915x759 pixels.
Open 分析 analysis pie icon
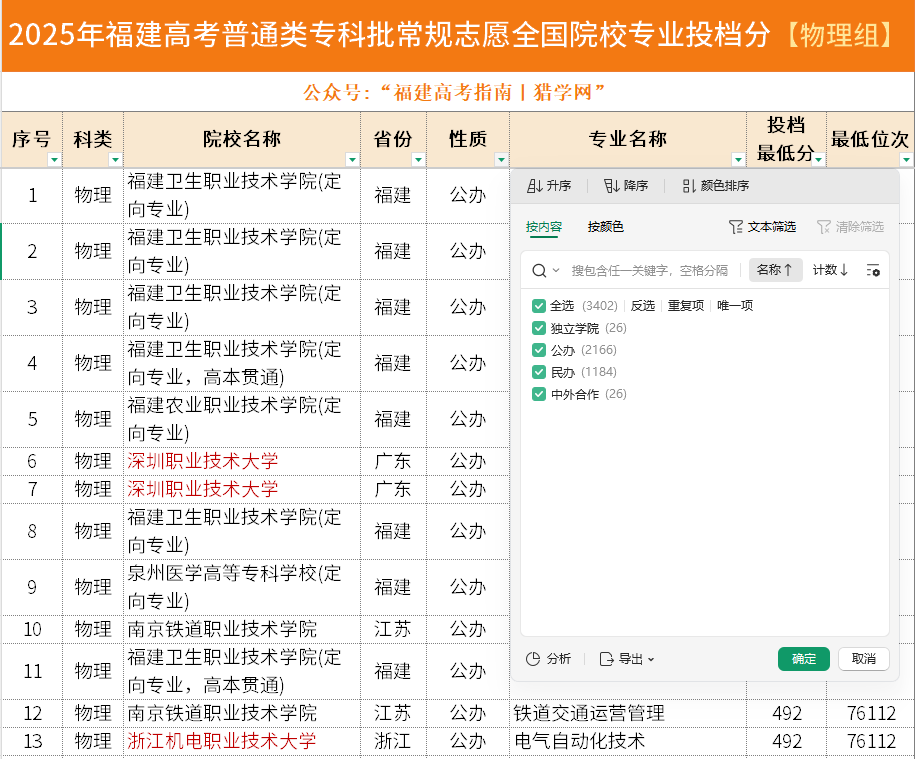(x=533, y=659)
